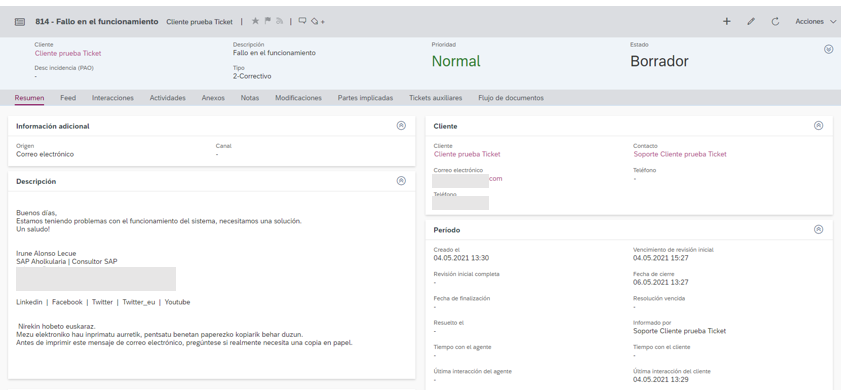The width and height of the screenshot is (841, 392).
Task: Click the follow feed icon
Action: 279,21
